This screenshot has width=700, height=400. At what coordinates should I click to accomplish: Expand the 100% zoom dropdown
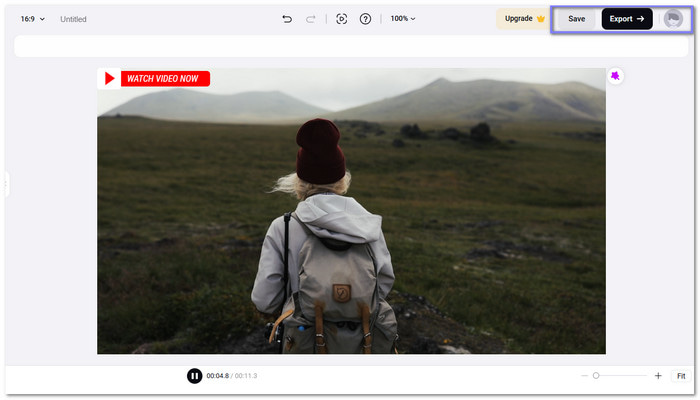403,18
